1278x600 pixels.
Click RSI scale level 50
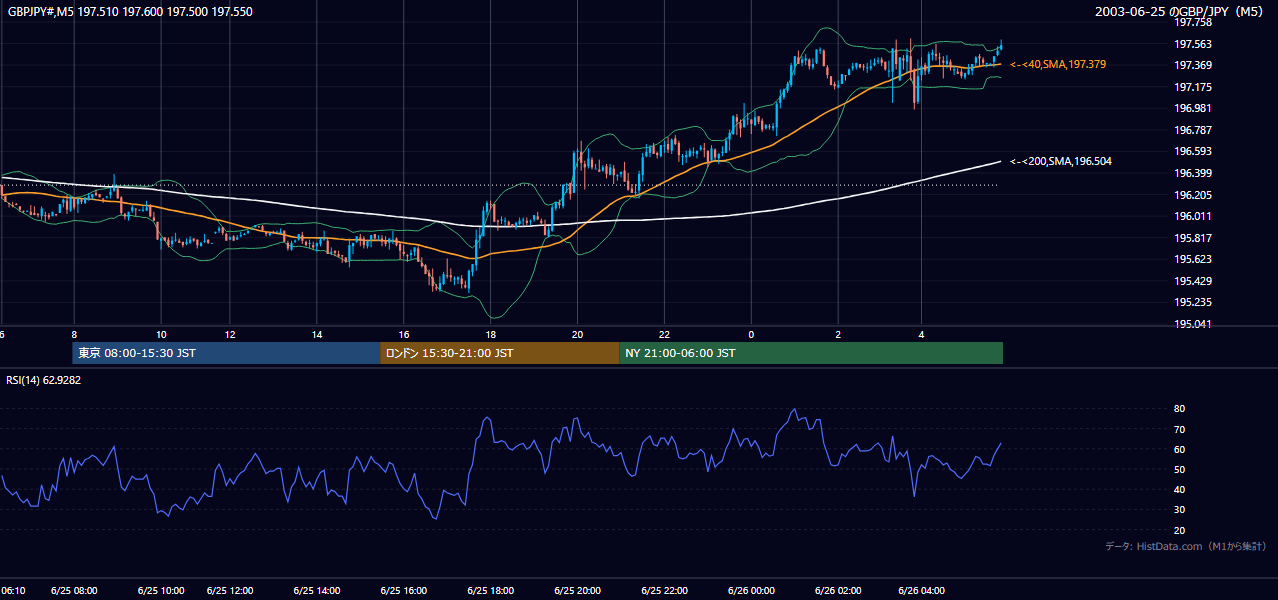tap(1179, 469)
